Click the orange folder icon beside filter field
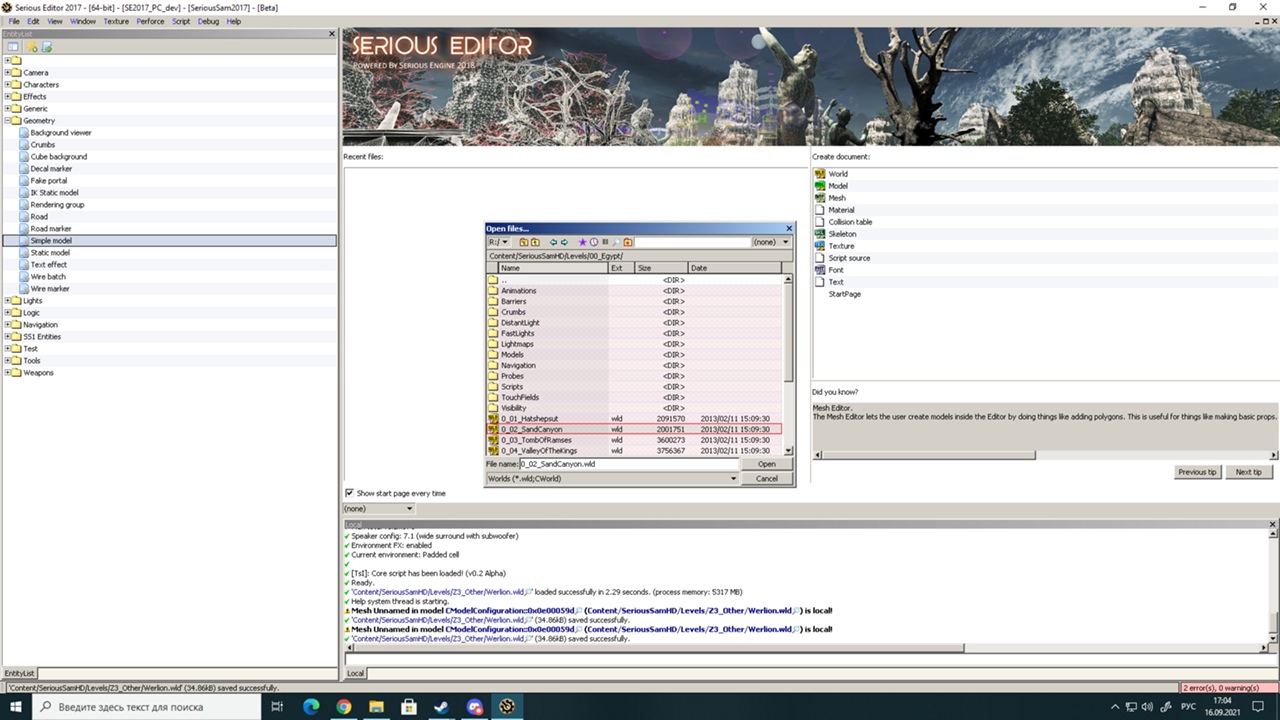 click(628, 242)
